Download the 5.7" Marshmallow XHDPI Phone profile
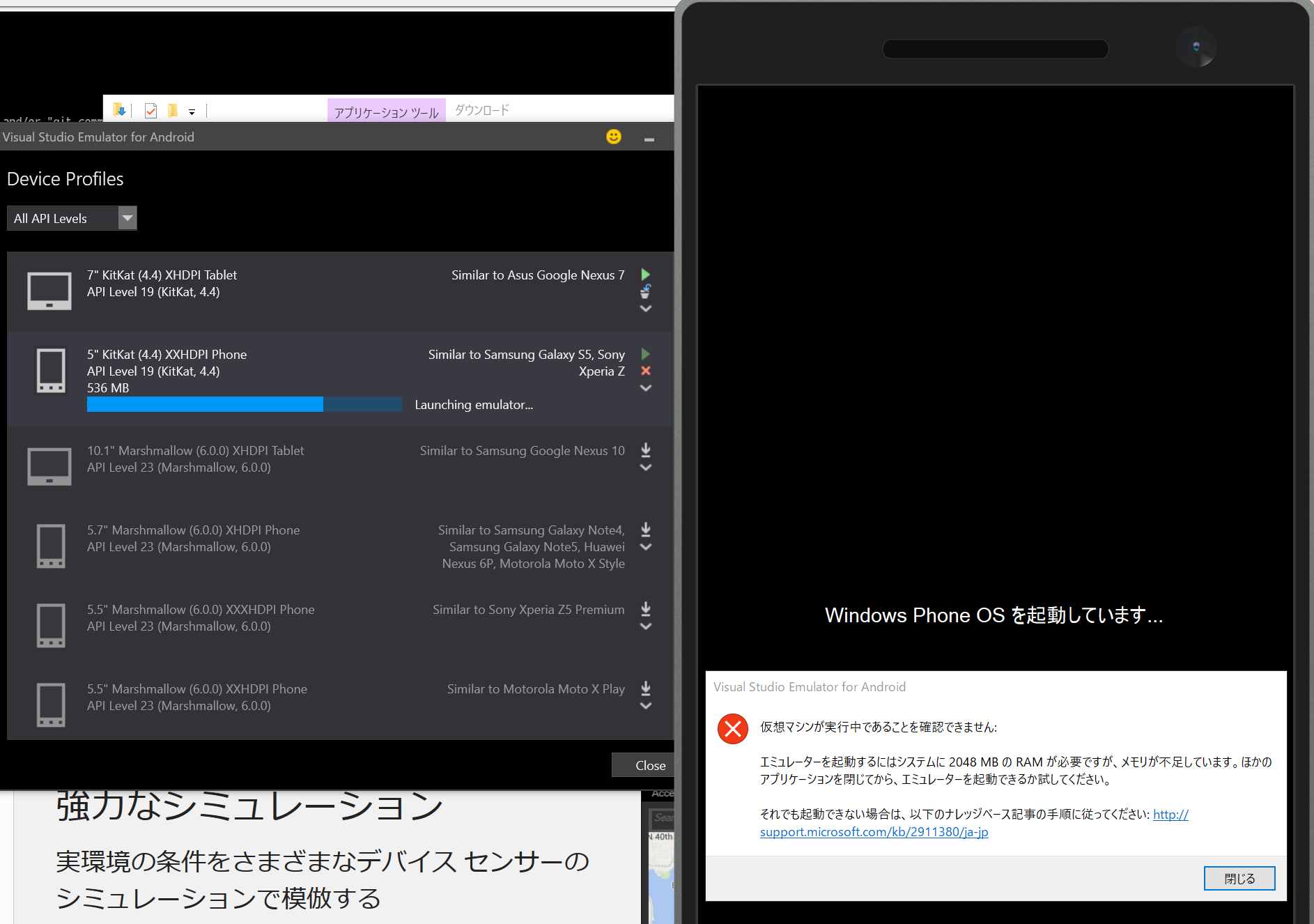Viewport: 1314px width, 924px height. 645,529
